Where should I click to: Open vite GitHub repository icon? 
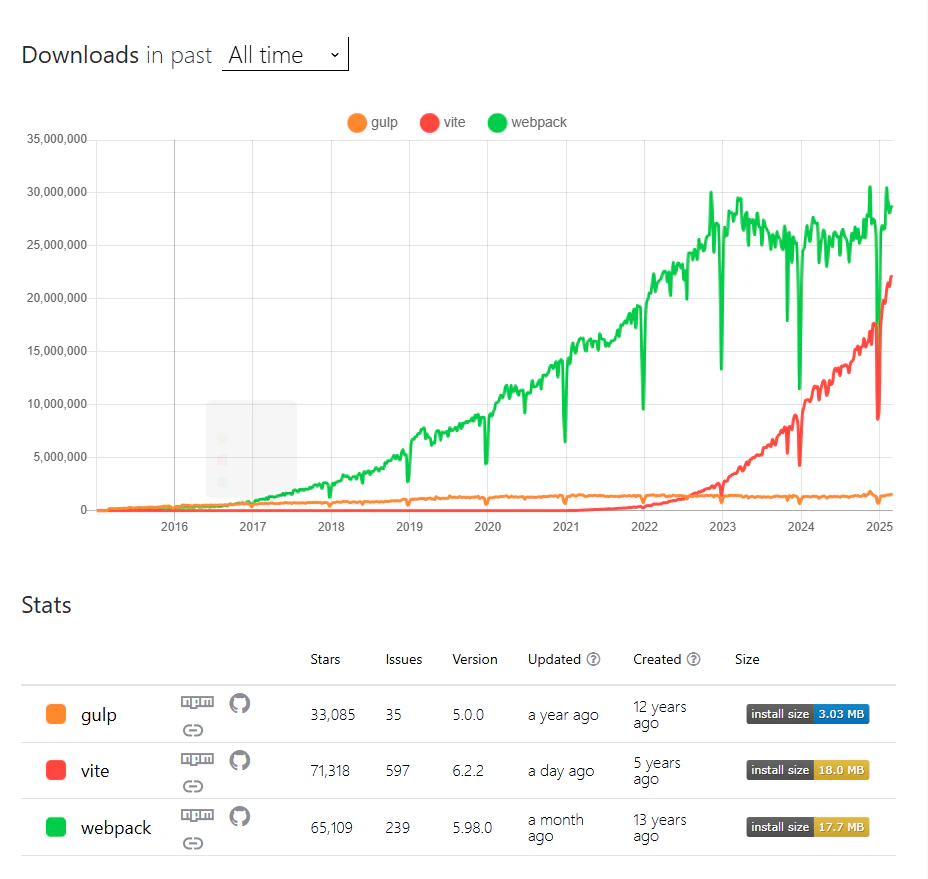(240, 760)
